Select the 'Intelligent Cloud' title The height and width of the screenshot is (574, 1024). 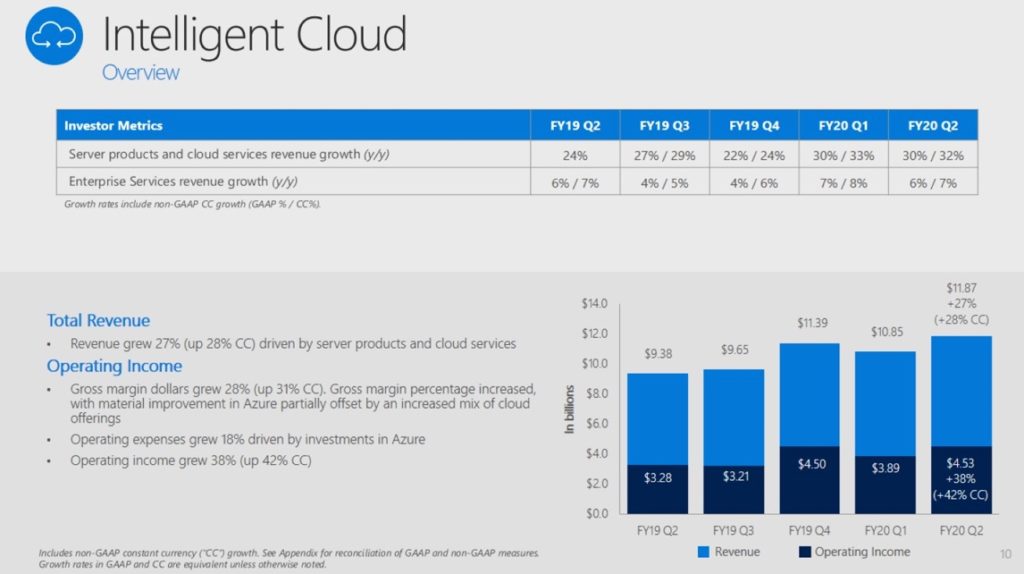255,35
